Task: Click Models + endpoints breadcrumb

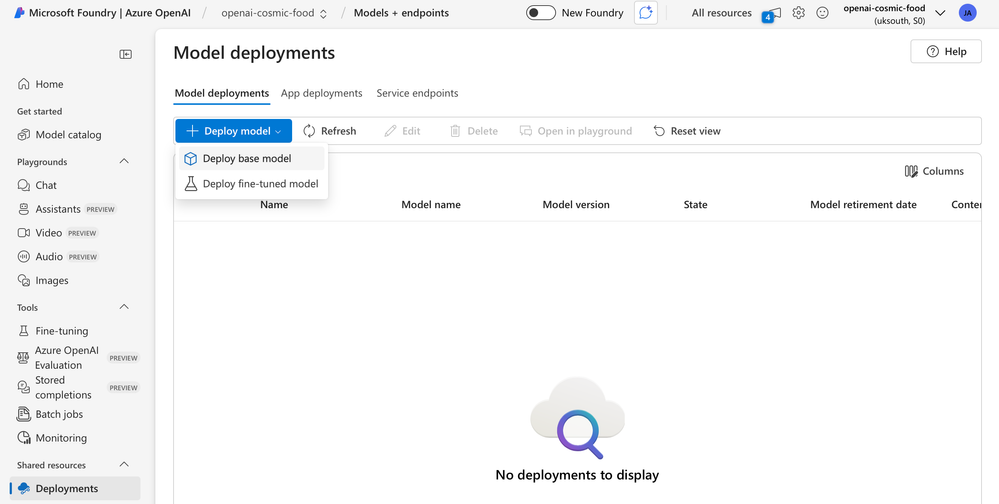Action: [x=401, y=13]
